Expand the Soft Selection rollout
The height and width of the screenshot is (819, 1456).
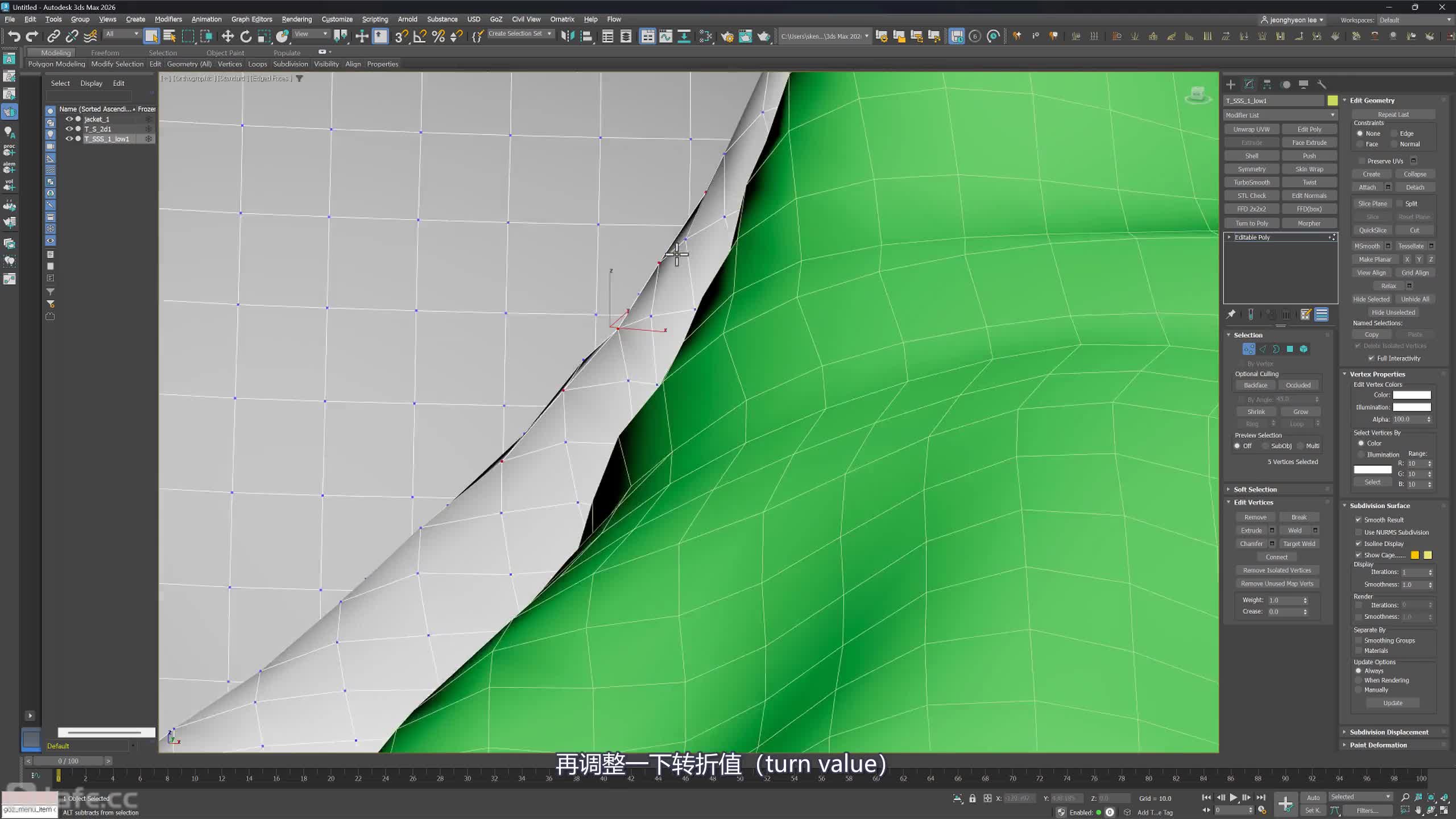[1228, 490]
